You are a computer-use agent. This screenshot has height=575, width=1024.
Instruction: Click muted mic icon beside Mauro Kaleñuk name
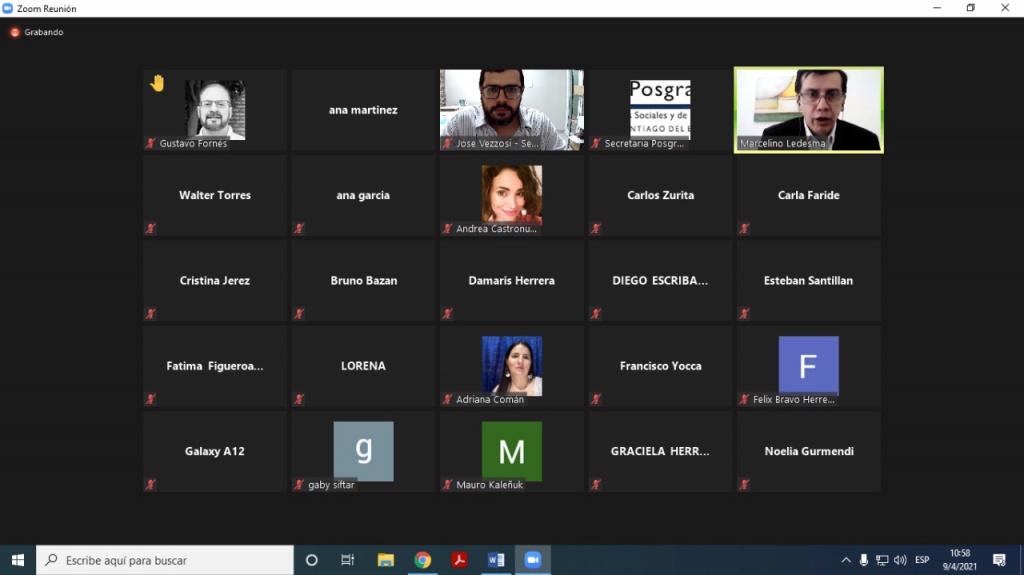pyautogui.click(x=447, y=485)
